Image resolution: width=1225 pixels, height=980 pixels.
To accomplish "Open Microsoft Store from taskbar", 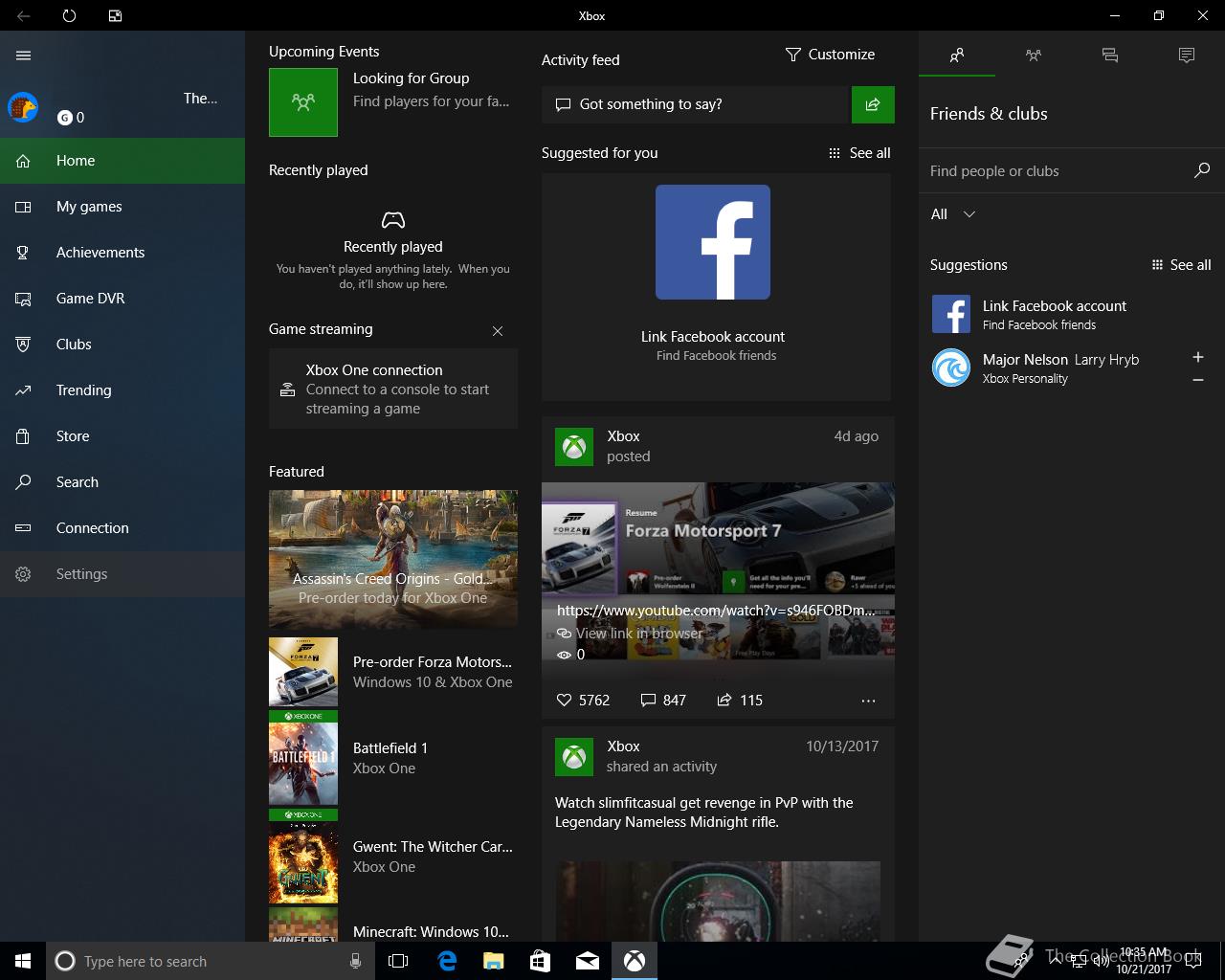I will pyautogui.click(x=541, y=961).
